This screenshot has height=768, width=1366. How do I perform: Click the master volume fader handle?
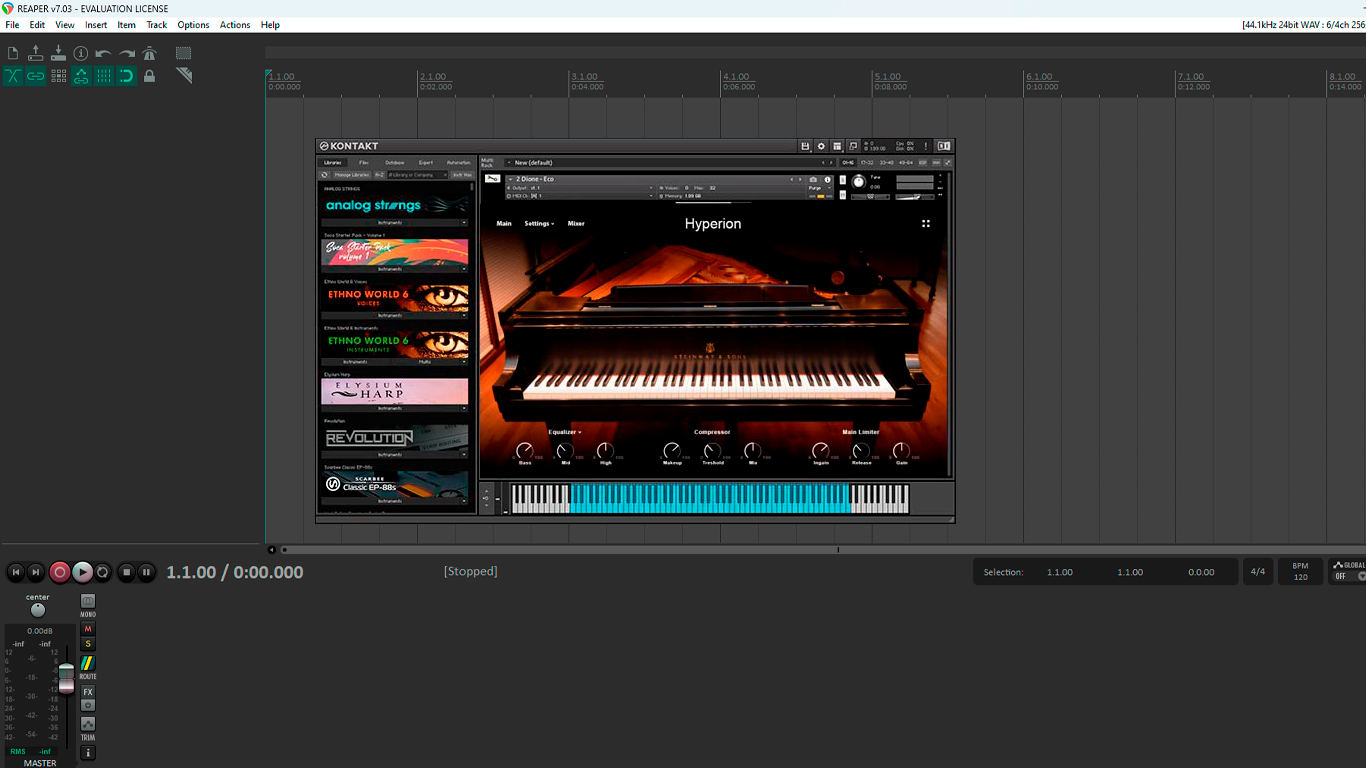point(66,677)
